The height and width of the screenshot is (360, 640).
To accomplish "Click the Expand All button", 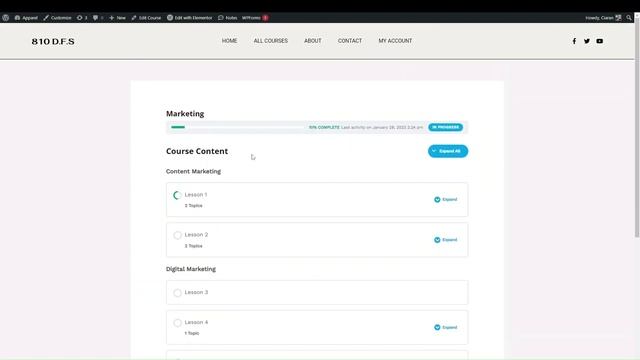I will tap(448, 151).
